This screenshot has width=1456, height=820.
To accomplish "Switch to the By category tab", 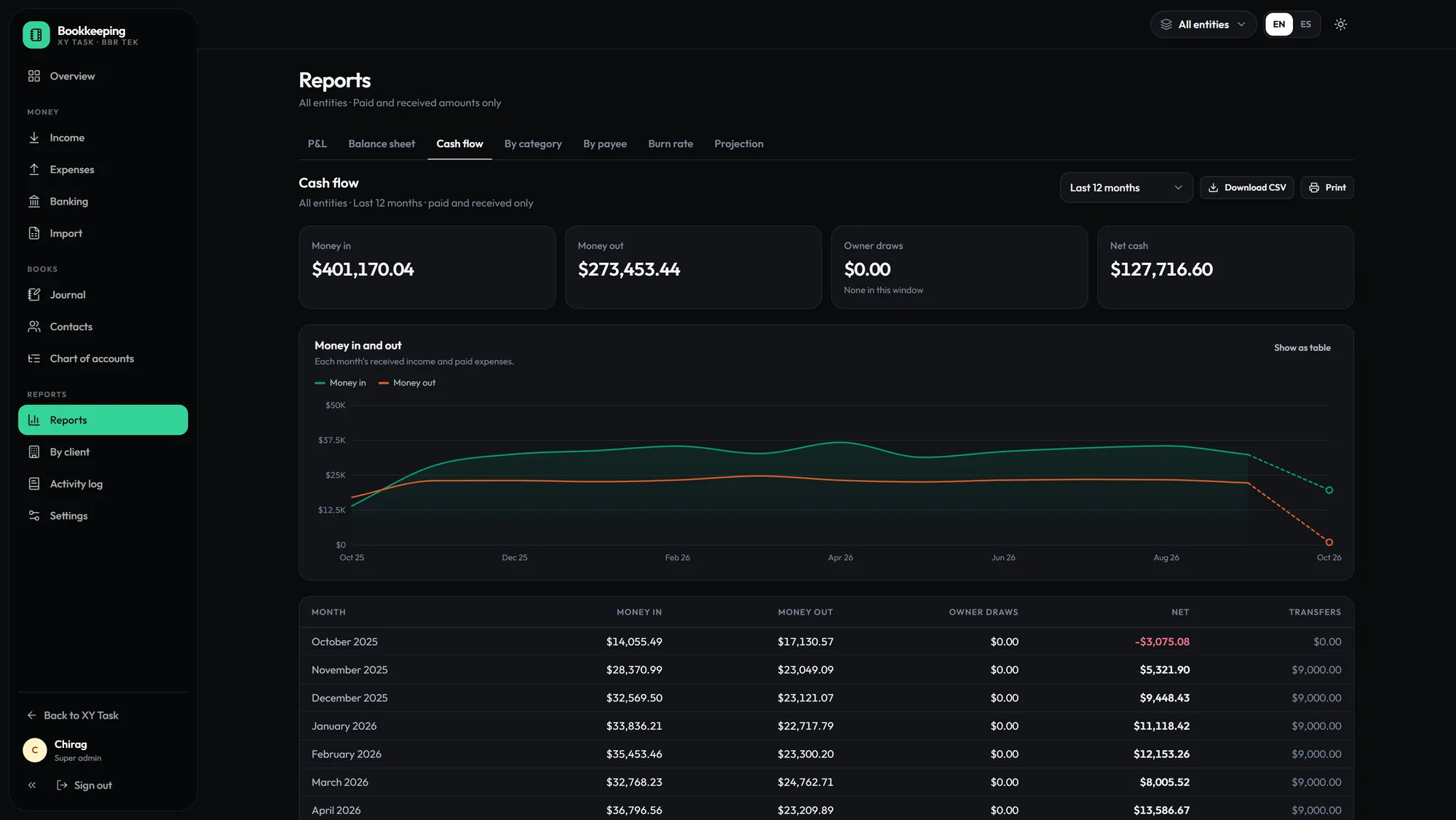I will tap(533, 144).
